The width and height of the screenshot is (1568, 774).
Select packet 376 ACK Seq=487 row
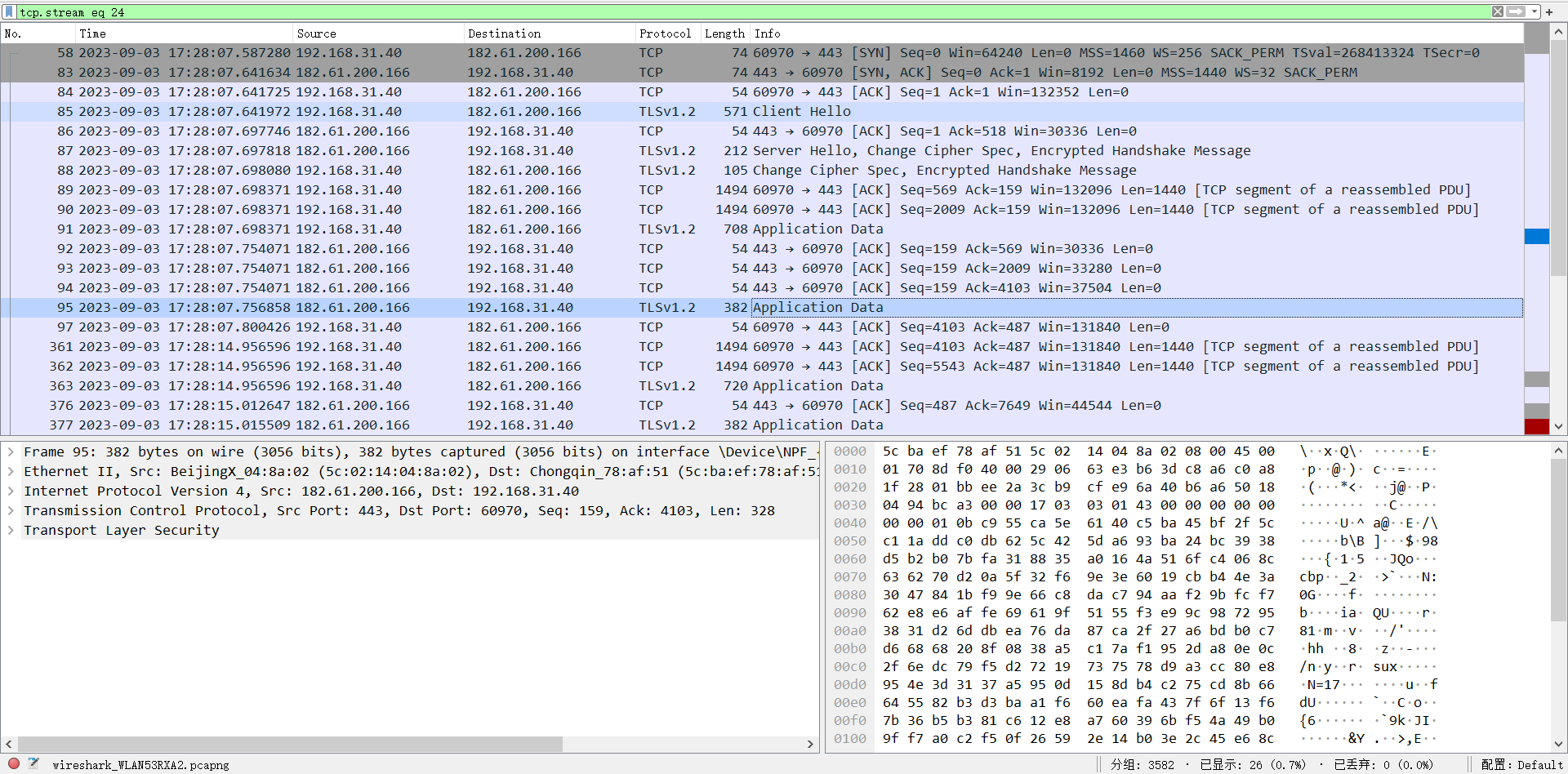pos(762,406)
